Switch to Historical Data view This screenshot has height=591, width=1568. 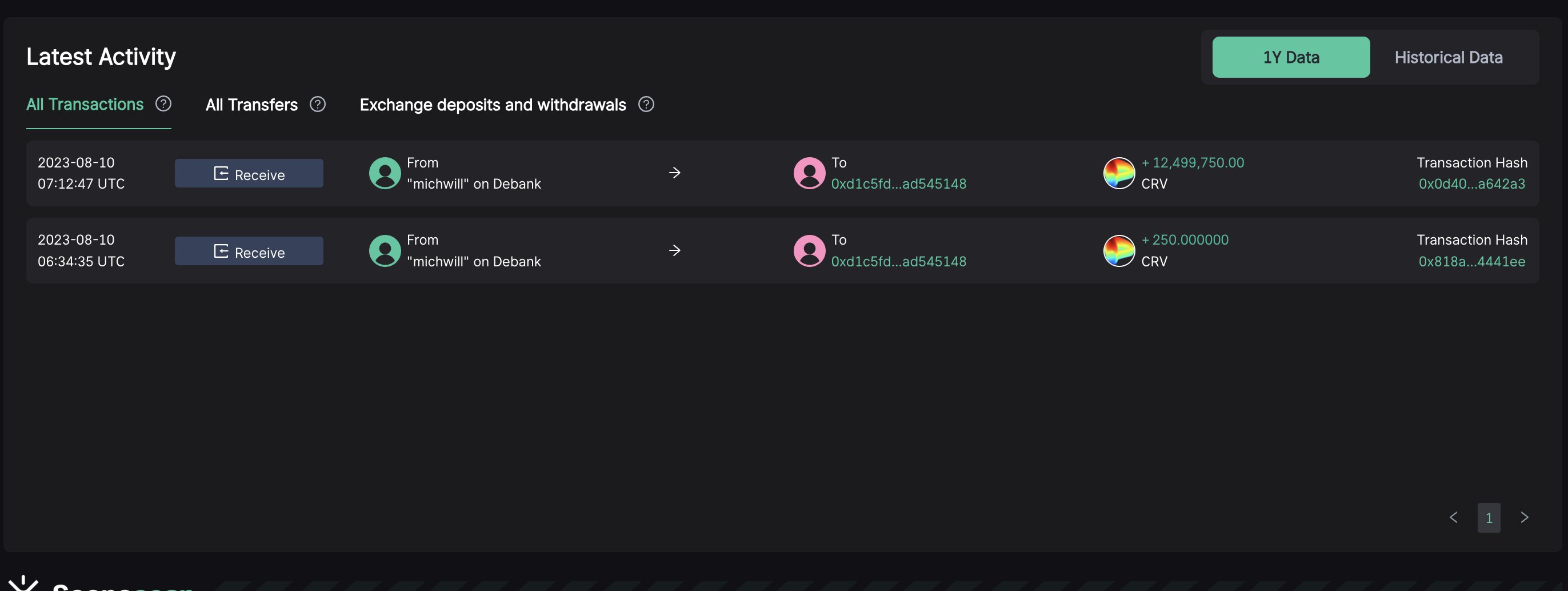(1448, 57)
